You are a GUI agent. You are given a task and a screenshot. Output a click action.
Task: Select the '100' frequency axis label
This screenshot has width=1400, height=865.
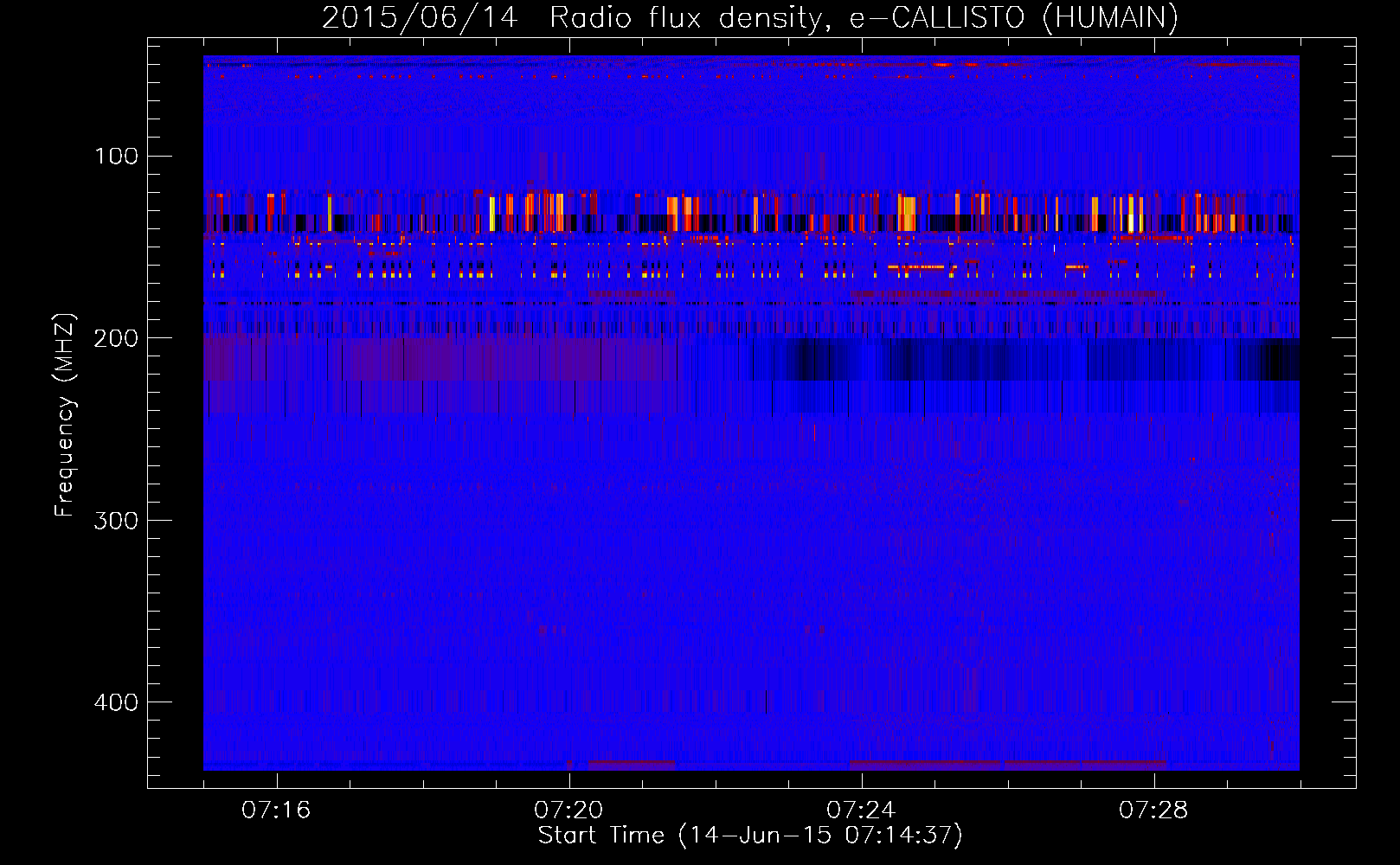pos(117,157)
